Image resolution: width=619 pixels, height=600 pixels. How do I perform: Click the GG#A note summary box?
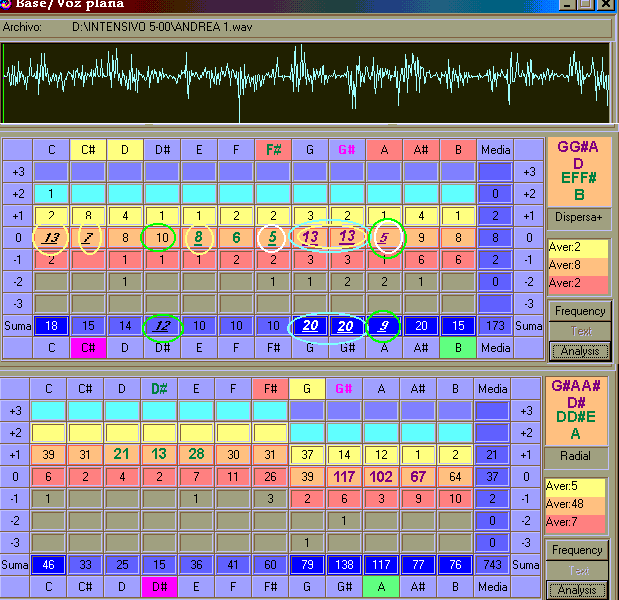579,171
